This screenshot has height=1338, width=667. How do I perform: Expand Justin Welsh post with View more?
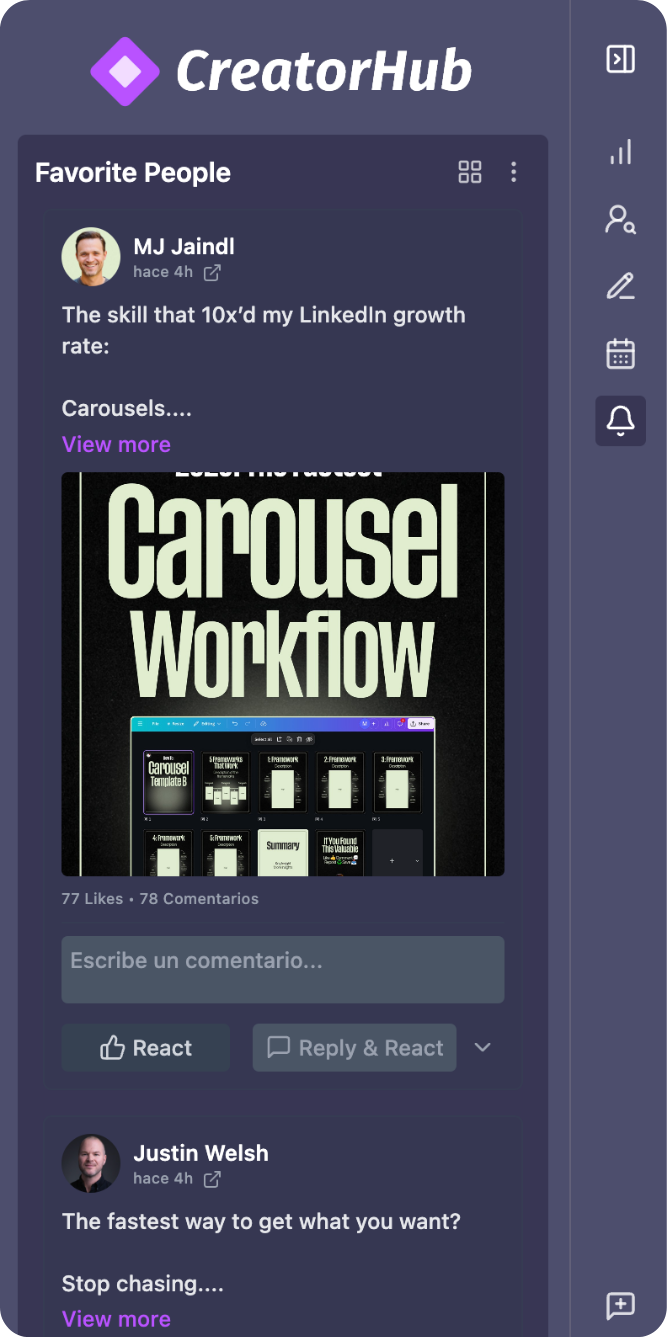[x=116, y=1319]
